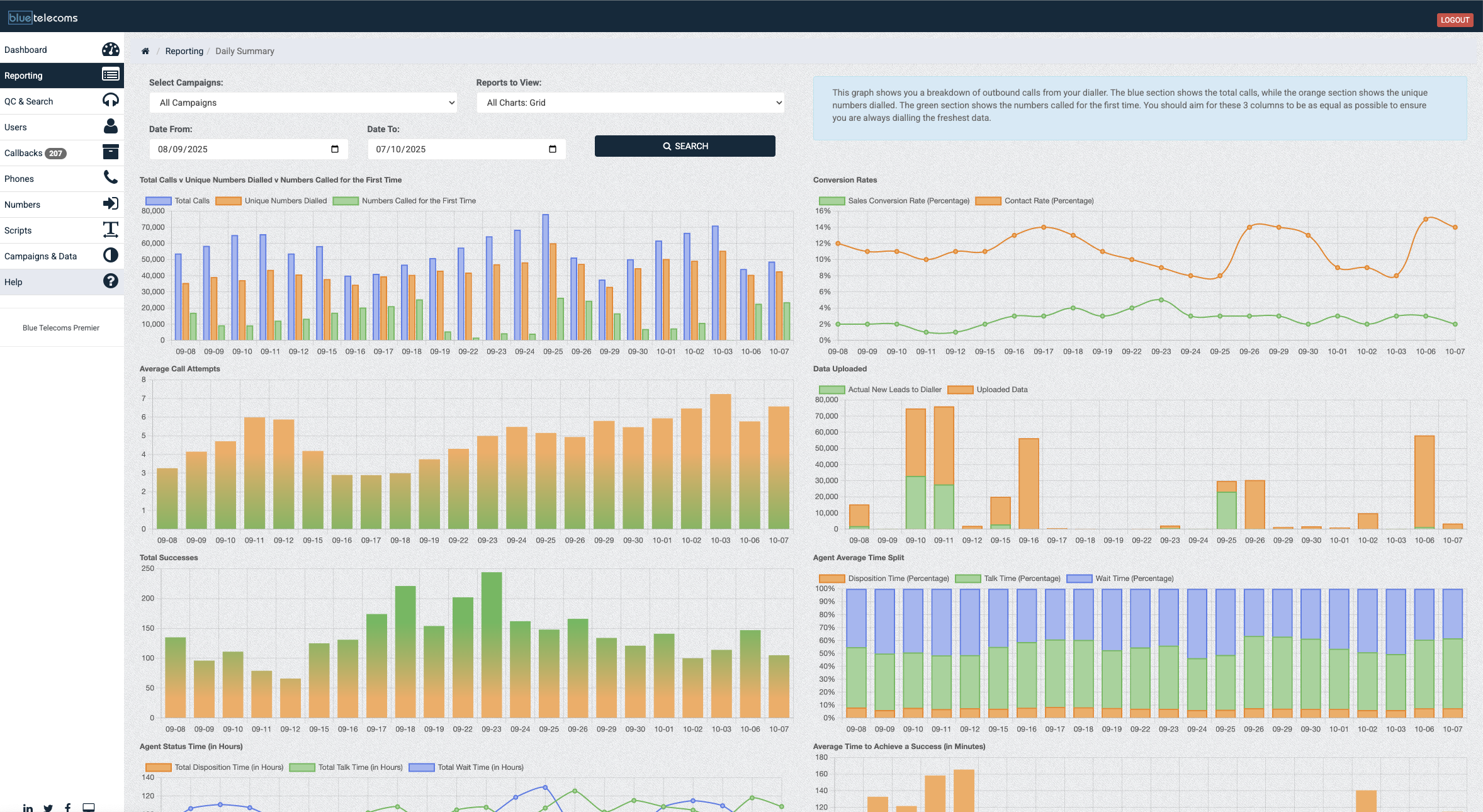1483x812 pixels.
Task: Open Scripts via the text icon
Action: point(110,230)
